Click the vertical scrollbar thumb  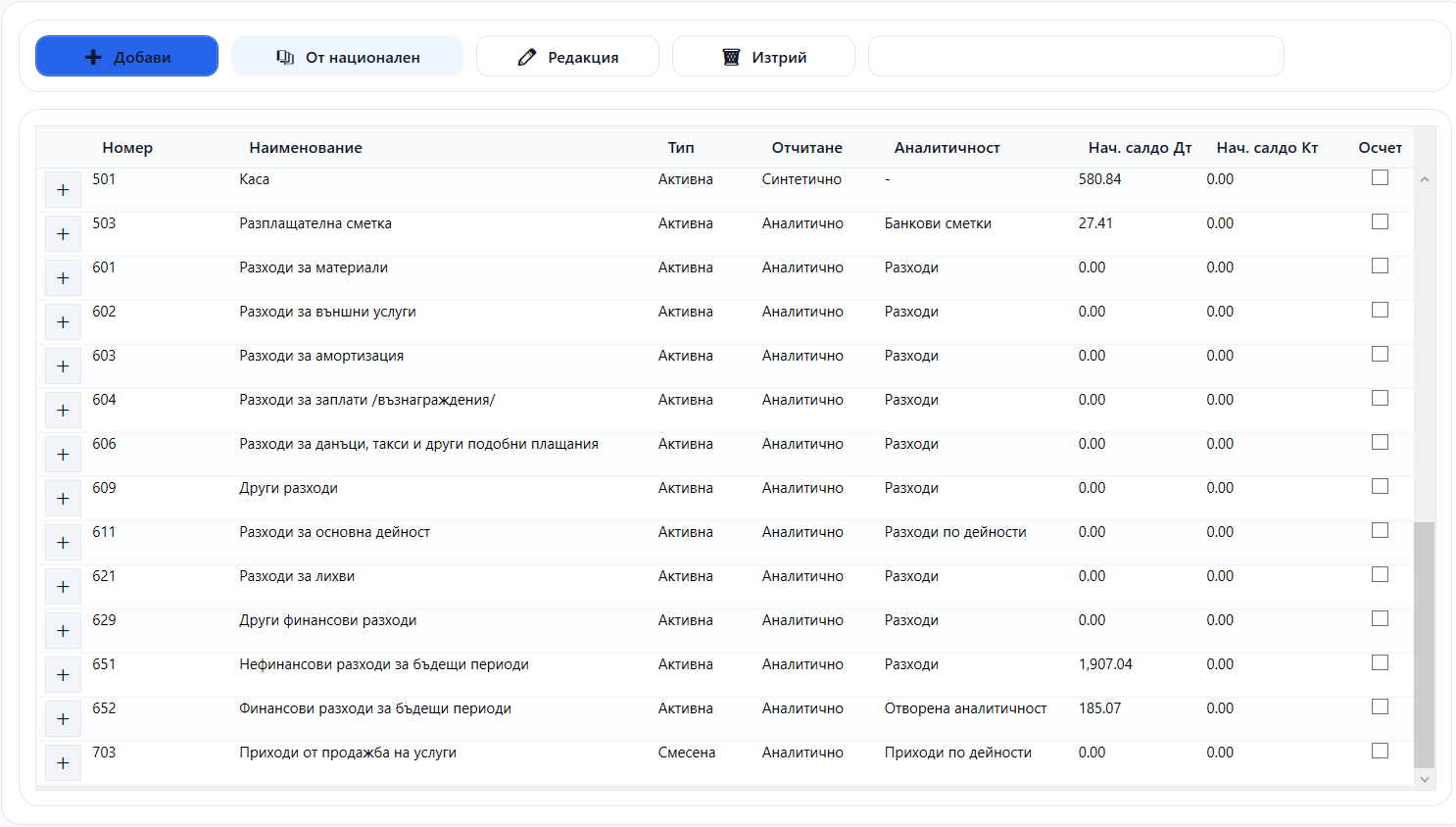point(1425,645)
